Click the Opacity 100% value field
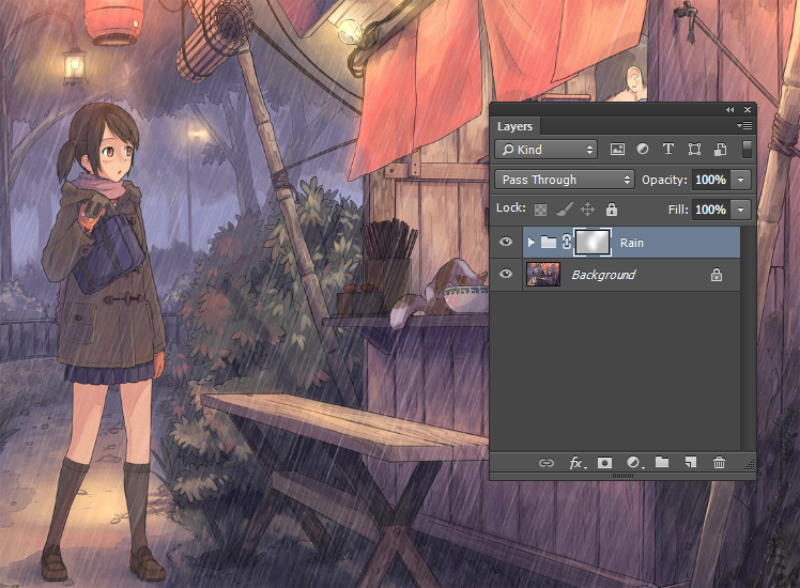This screenshot has width=800, height=588. [710, 180]
